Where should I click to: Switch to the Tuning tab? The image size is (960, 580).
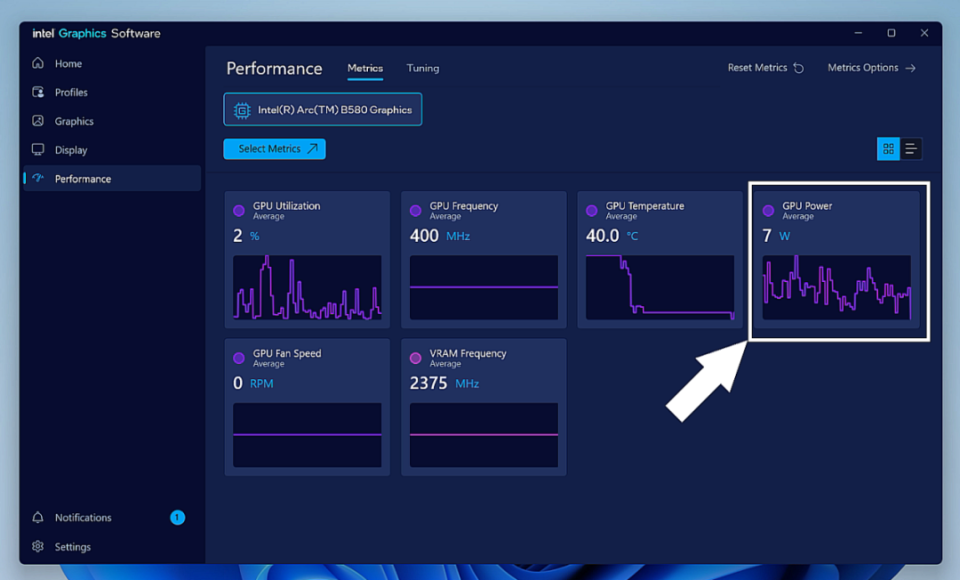click(422, 68)
